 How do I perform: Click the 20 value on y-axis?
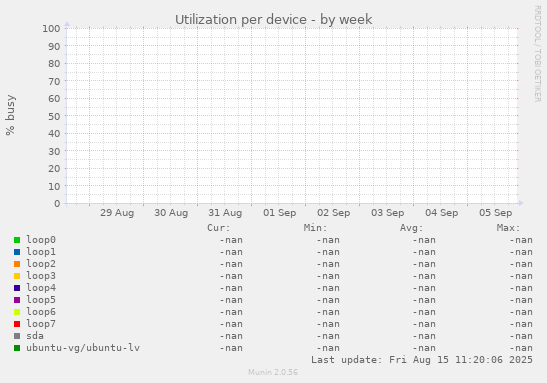54,169
